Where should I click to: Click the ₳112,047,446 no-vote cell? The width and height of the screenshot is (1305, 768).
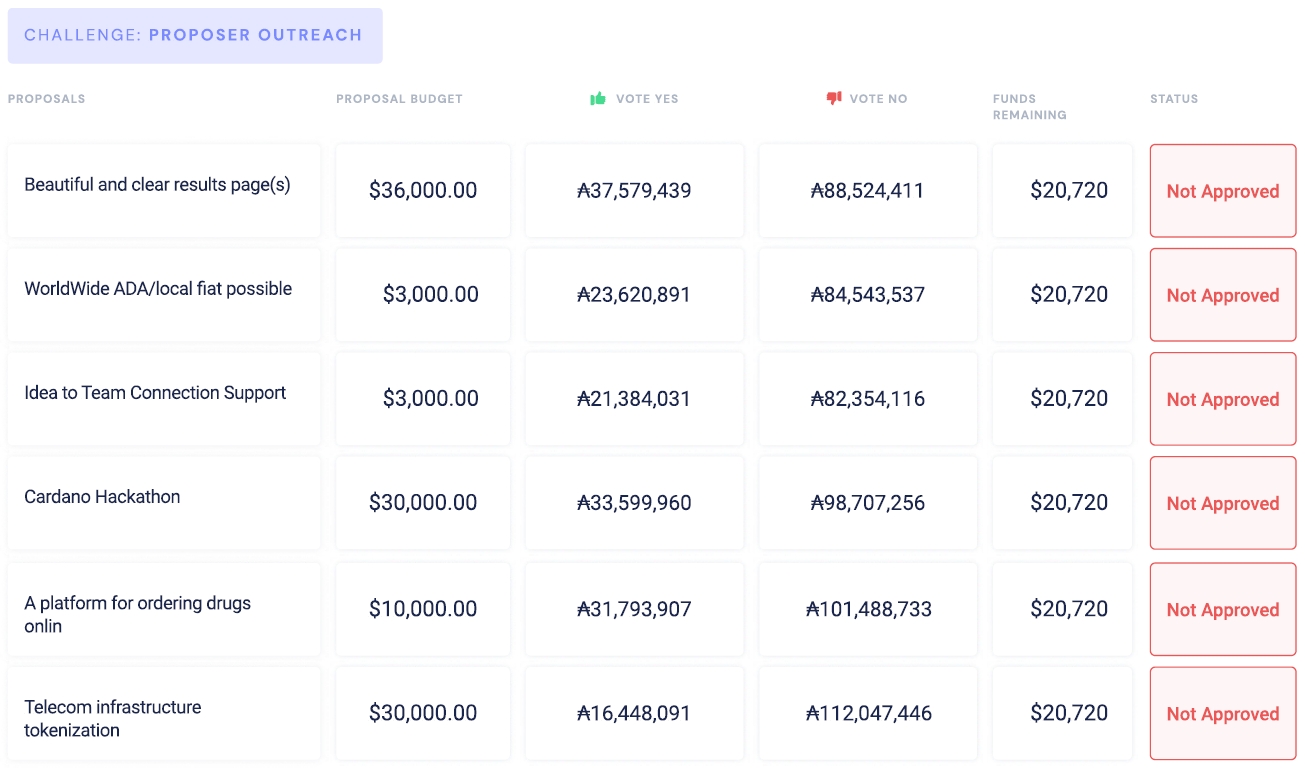coord(868,713)
